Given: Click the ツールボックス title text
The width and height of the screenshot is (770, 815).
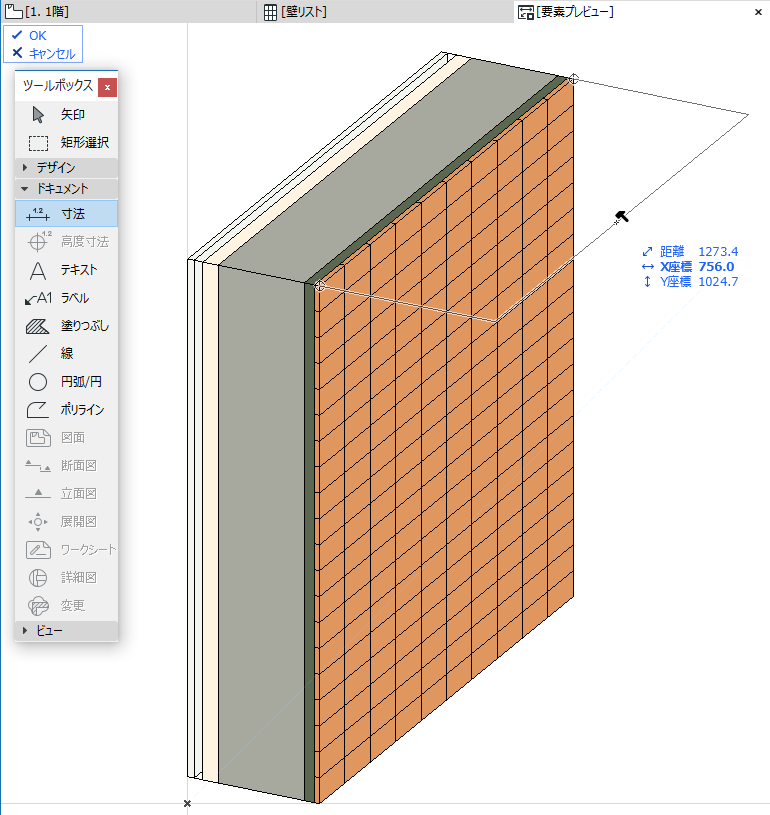Looking at the screenshot, I should point(58,85).
